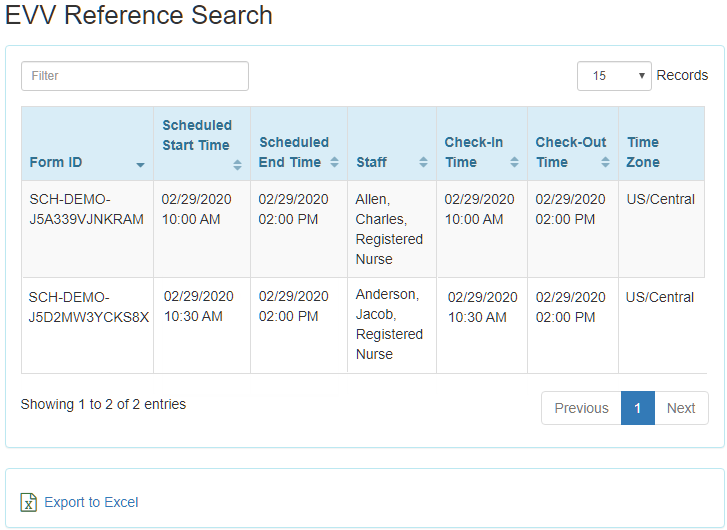Click the Allen, Charles staff cell
This screenshot has height=530, width=727.
pos(389,229)
